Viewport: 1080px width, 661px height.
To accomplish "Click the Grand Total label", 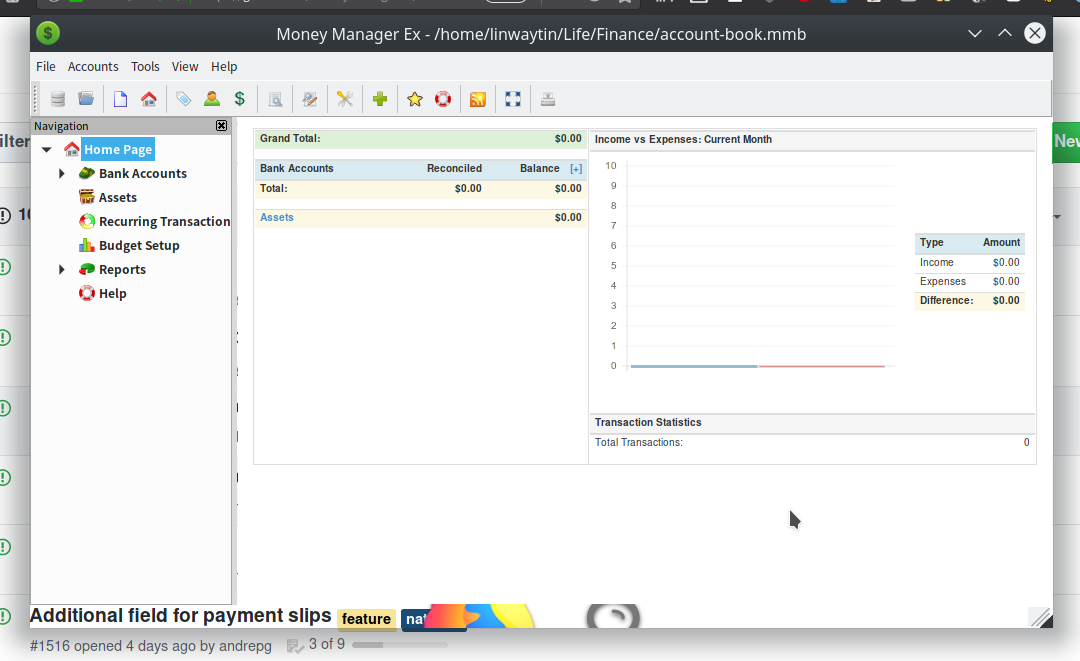I will coord(290,138).
